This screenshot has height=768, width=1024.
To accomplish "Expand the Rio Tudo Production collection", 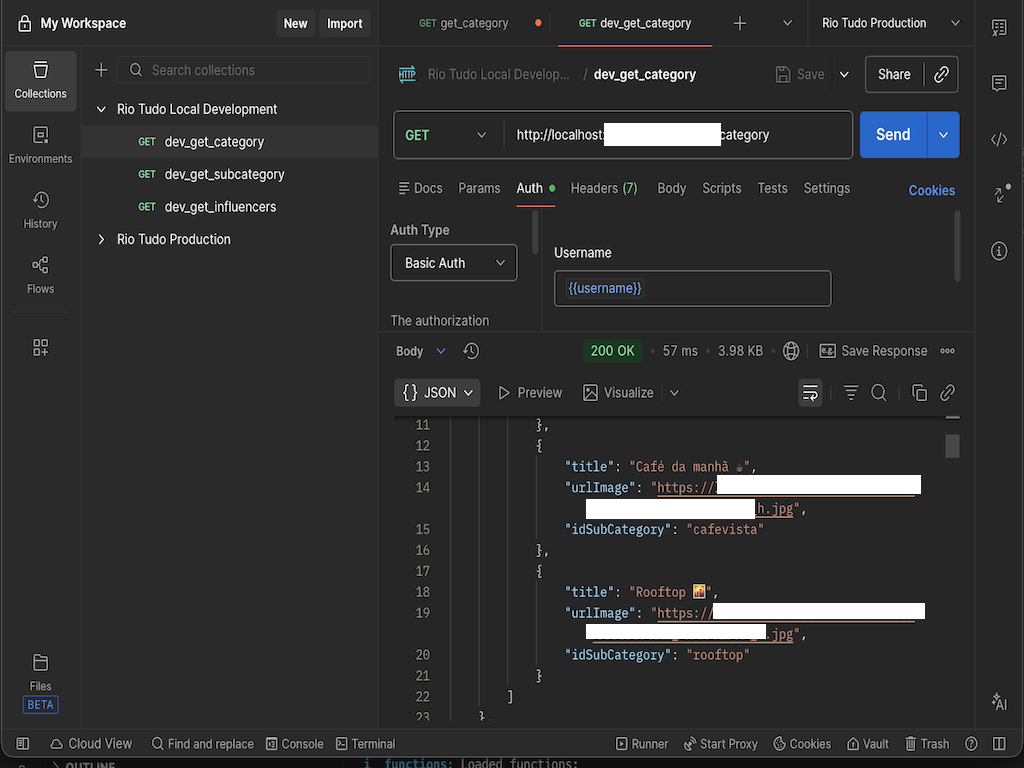I will pos(101,240).
